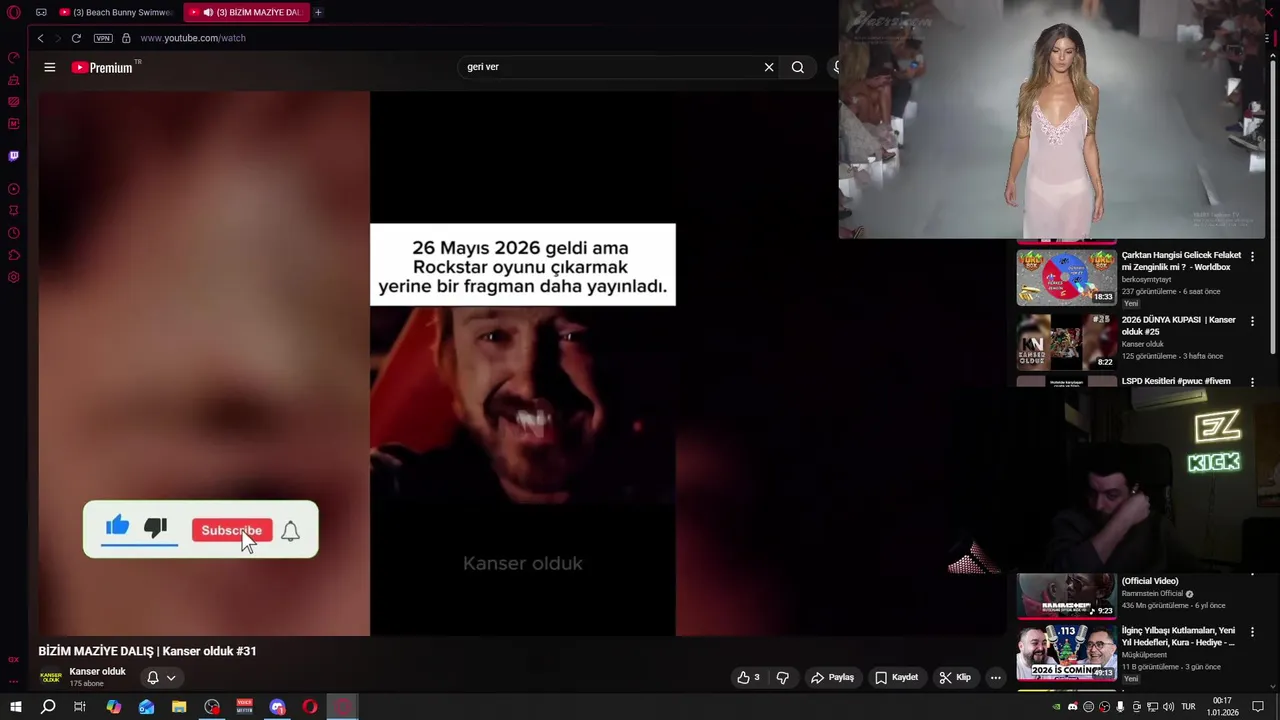Open the taskbar clock showing 00:17

tap(1222, 707)
